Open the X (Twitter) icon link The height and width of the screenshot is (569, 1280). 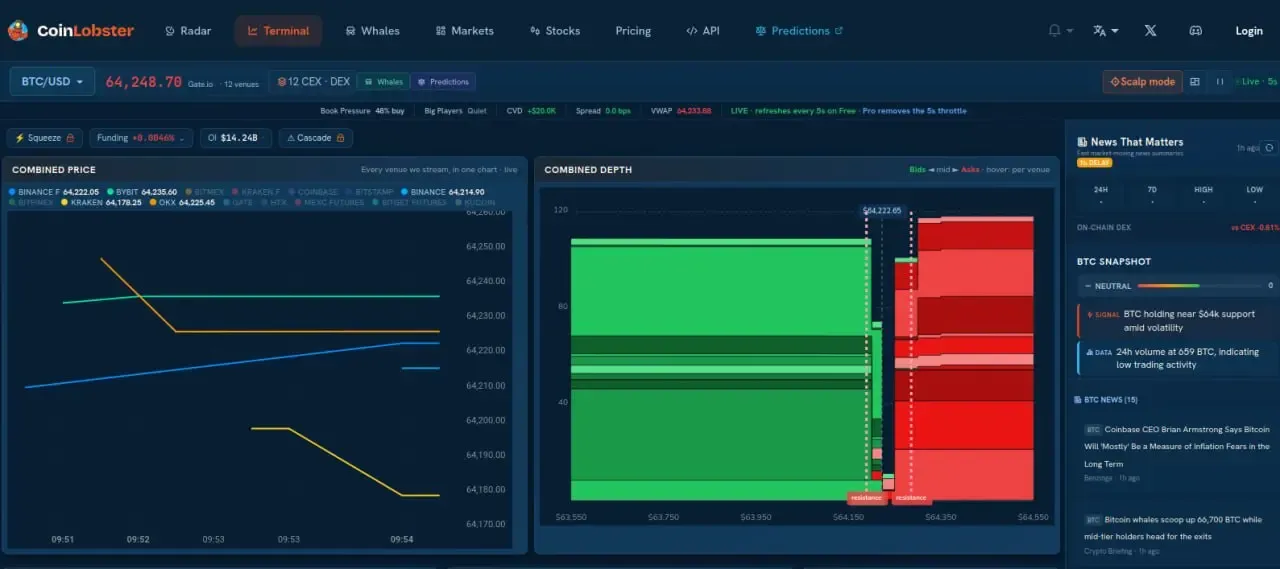click(1150, 31)
